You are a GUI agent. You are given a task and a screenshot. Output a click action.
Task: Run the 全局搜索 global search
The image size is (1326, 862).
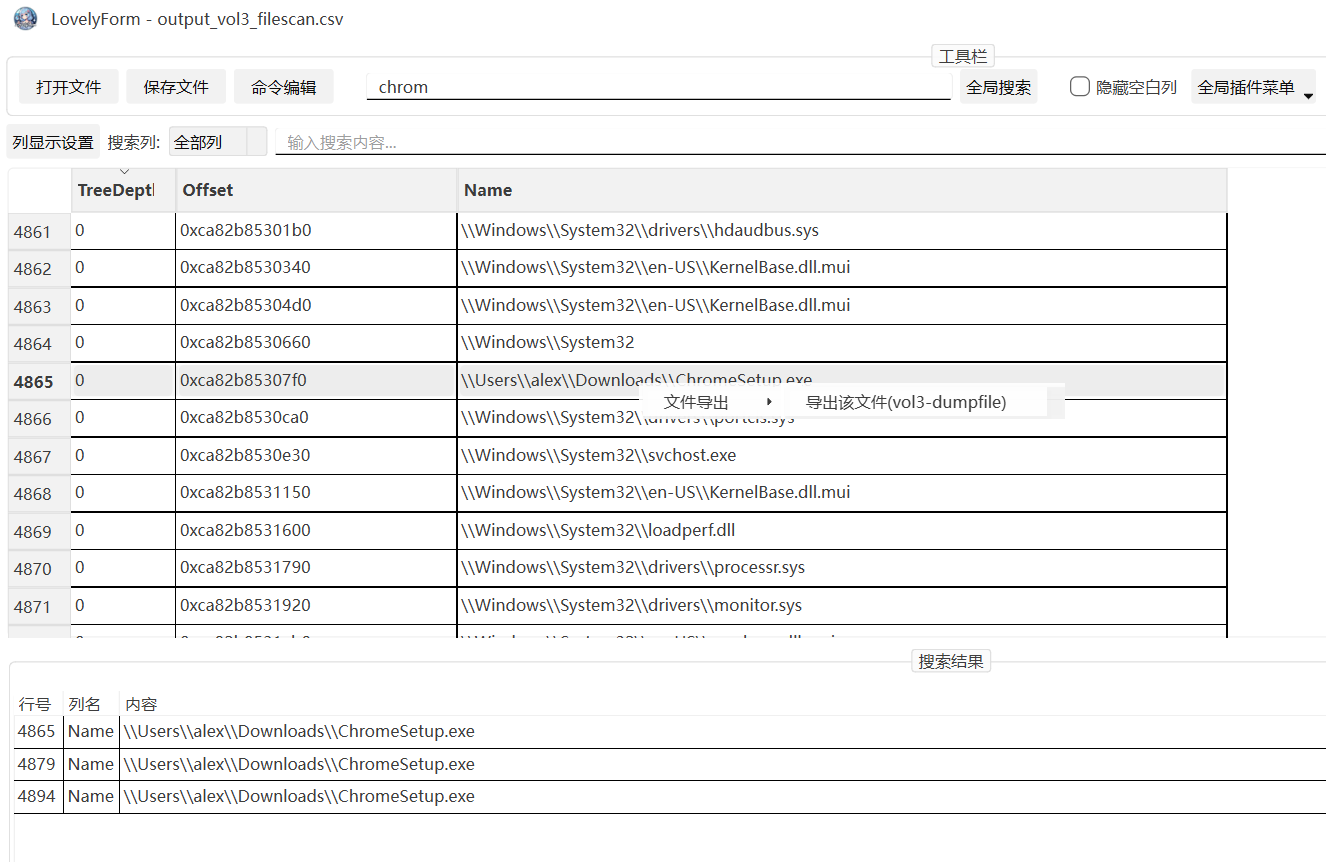[999, 87]
